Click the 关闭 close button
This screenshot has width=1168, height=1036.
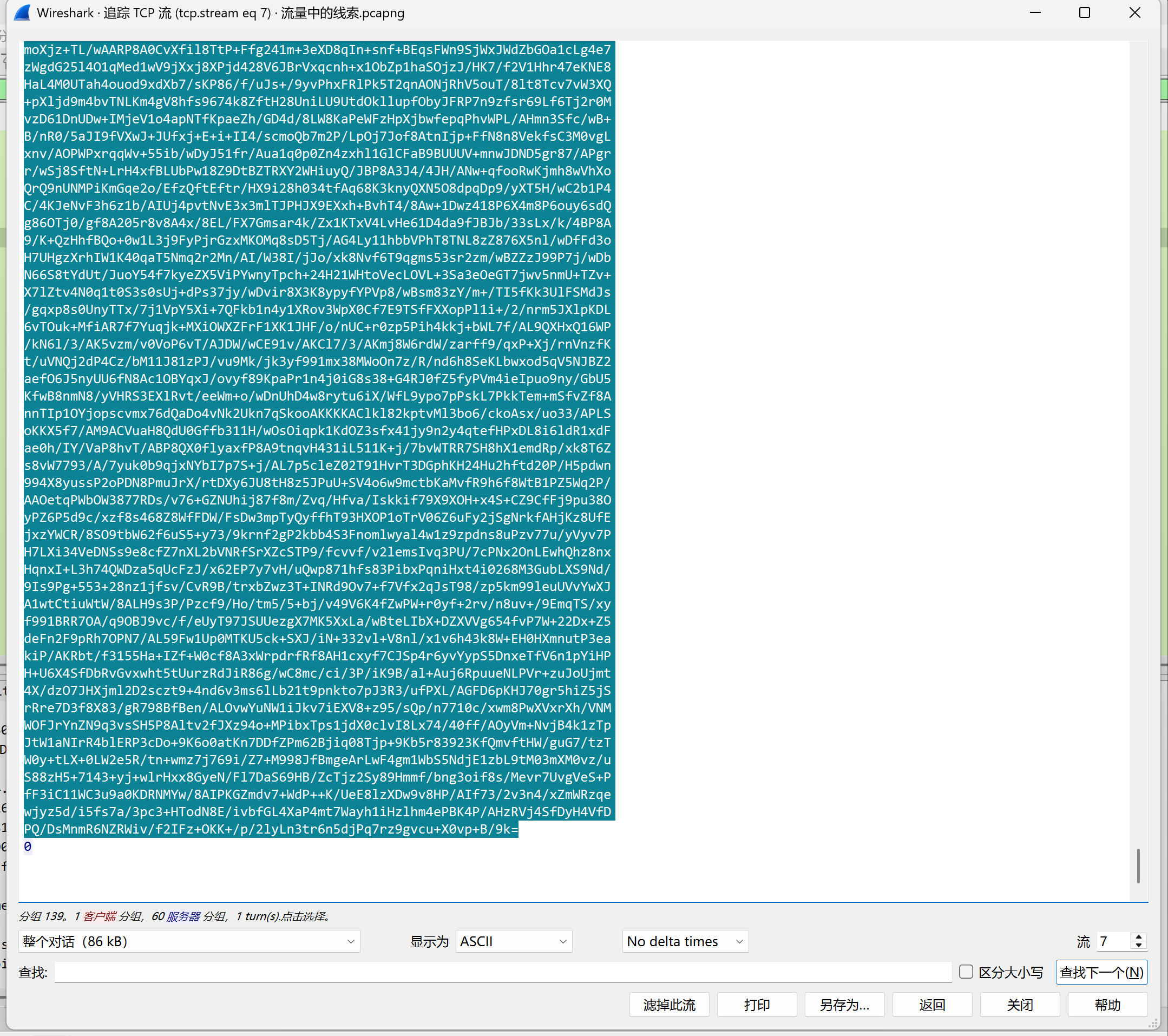point(1019,1005)
